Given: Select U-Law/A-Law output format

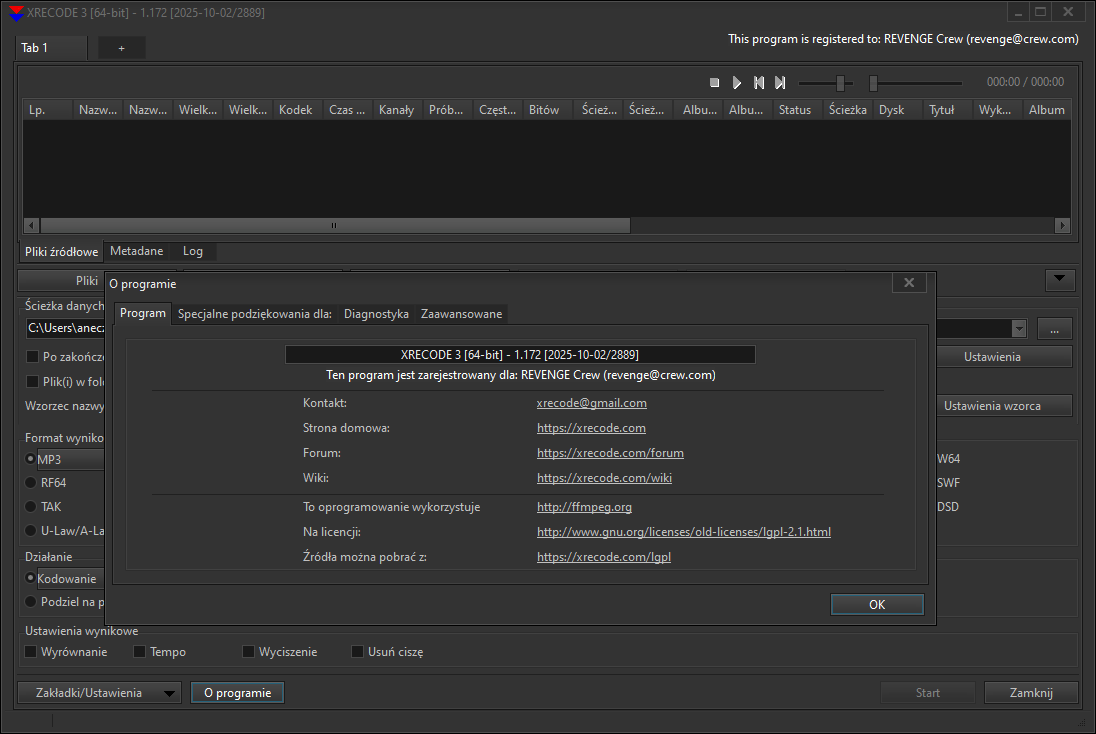Looking at the screenshot, I should pyautogui.click(x=30, y=531).
